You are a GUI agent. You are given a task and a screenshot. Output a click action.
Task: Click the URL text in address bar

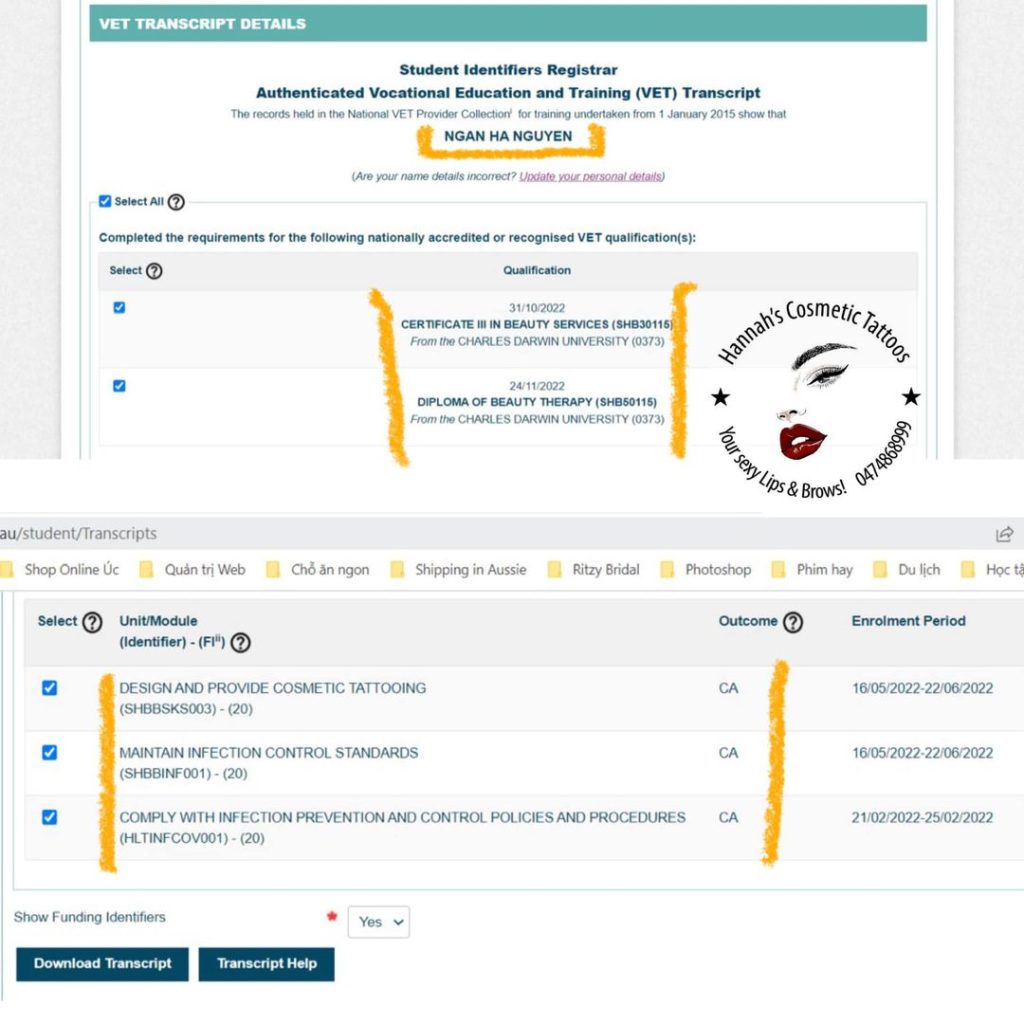coord(80,534)
